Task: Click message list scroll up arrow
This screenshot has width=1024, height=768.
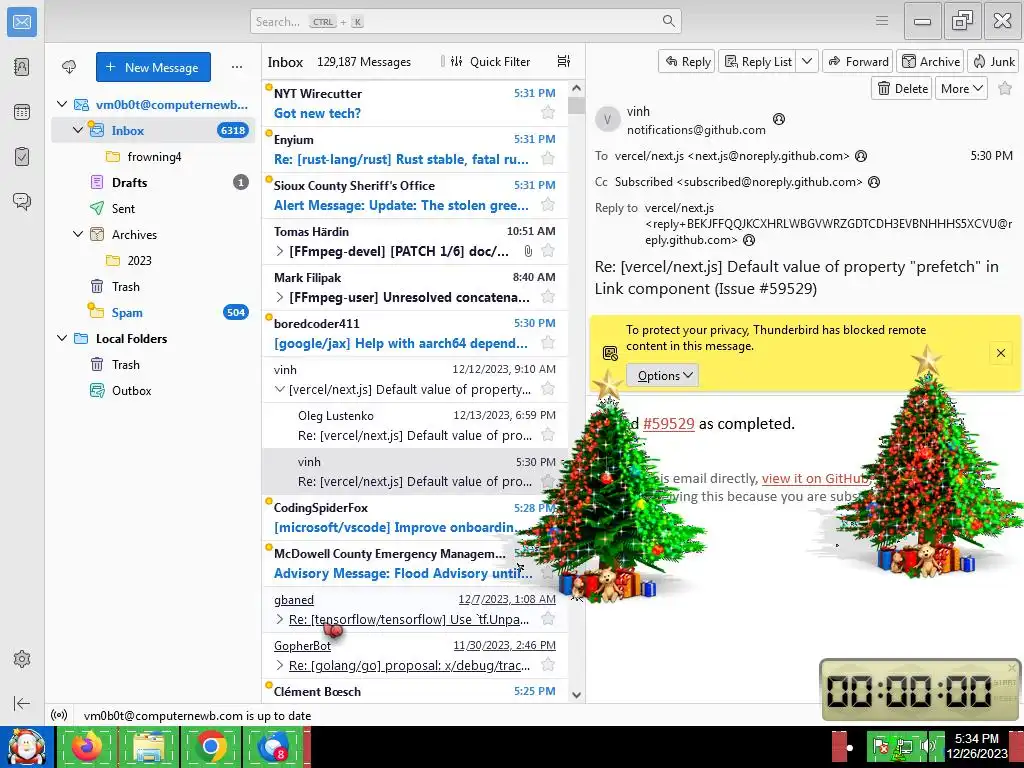Action: (577, 88)
